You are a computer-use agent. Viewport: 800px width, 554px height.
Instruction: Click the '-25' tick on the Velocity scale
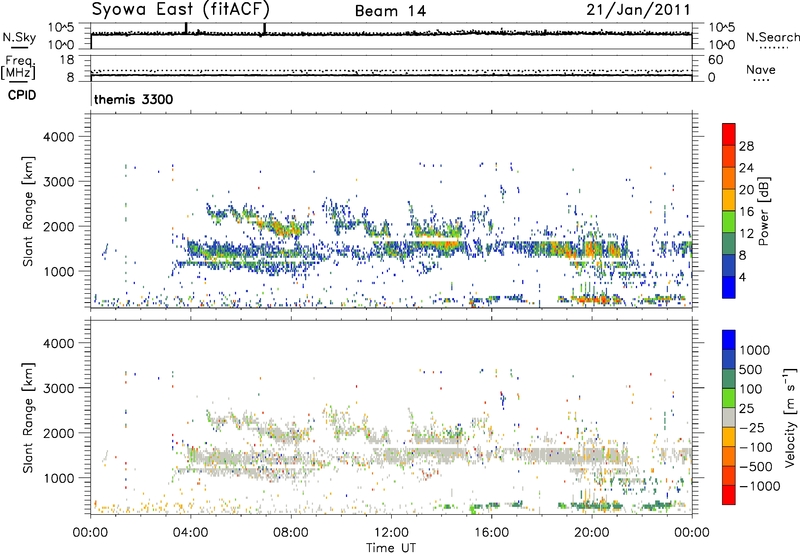click(751, 428)
